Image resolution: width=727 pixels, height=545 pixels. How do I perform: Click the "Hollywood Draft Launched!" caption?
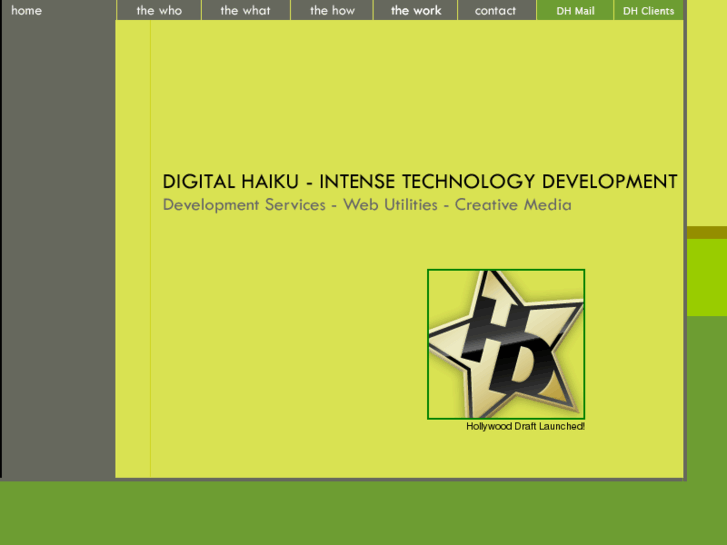(x=525, y=426)
